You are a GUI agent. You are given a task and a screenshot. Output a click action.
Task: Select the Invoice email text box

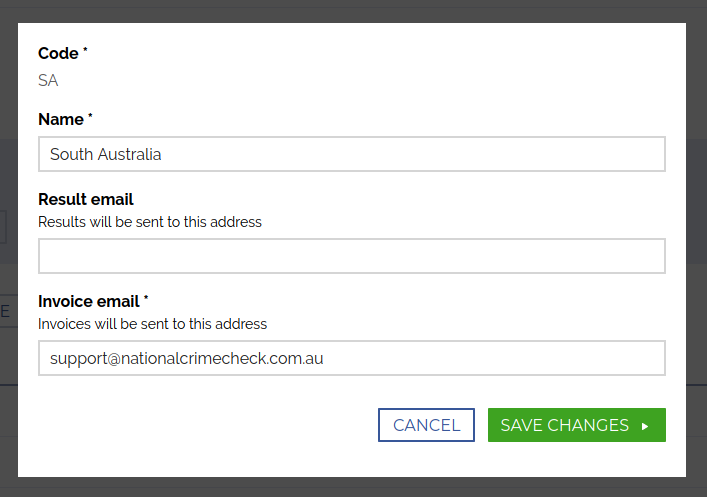pyautogui.click(x=351, y=358)
